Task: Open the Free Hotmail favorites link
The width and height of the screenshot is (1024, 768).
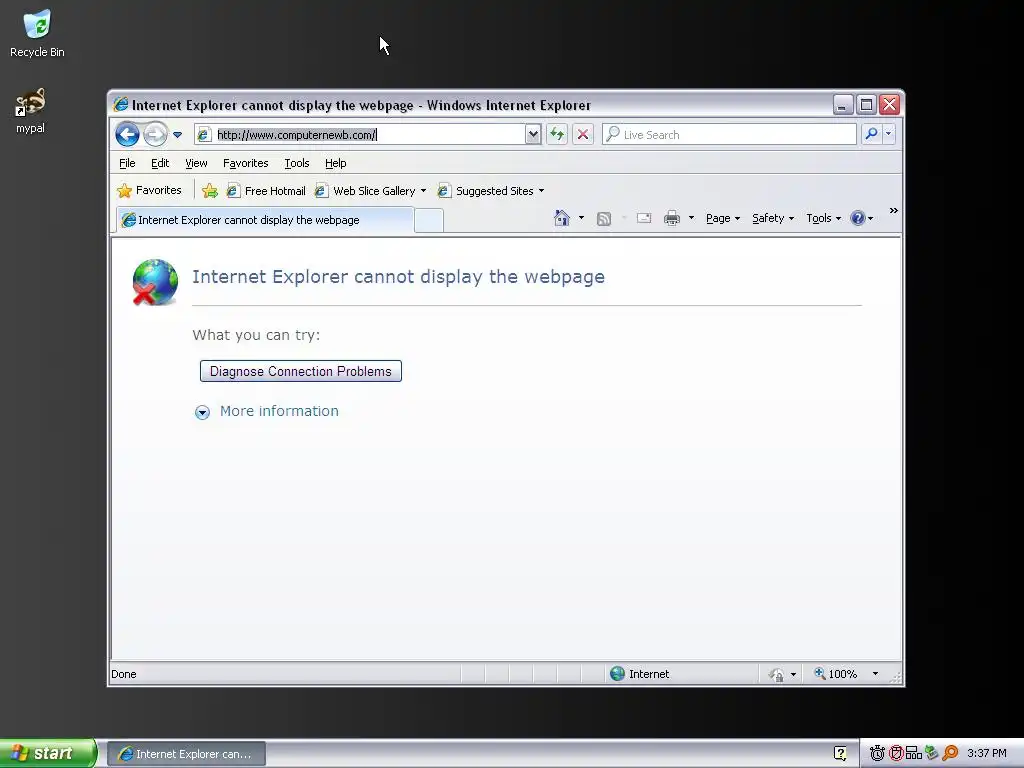Action: (266, 191)
